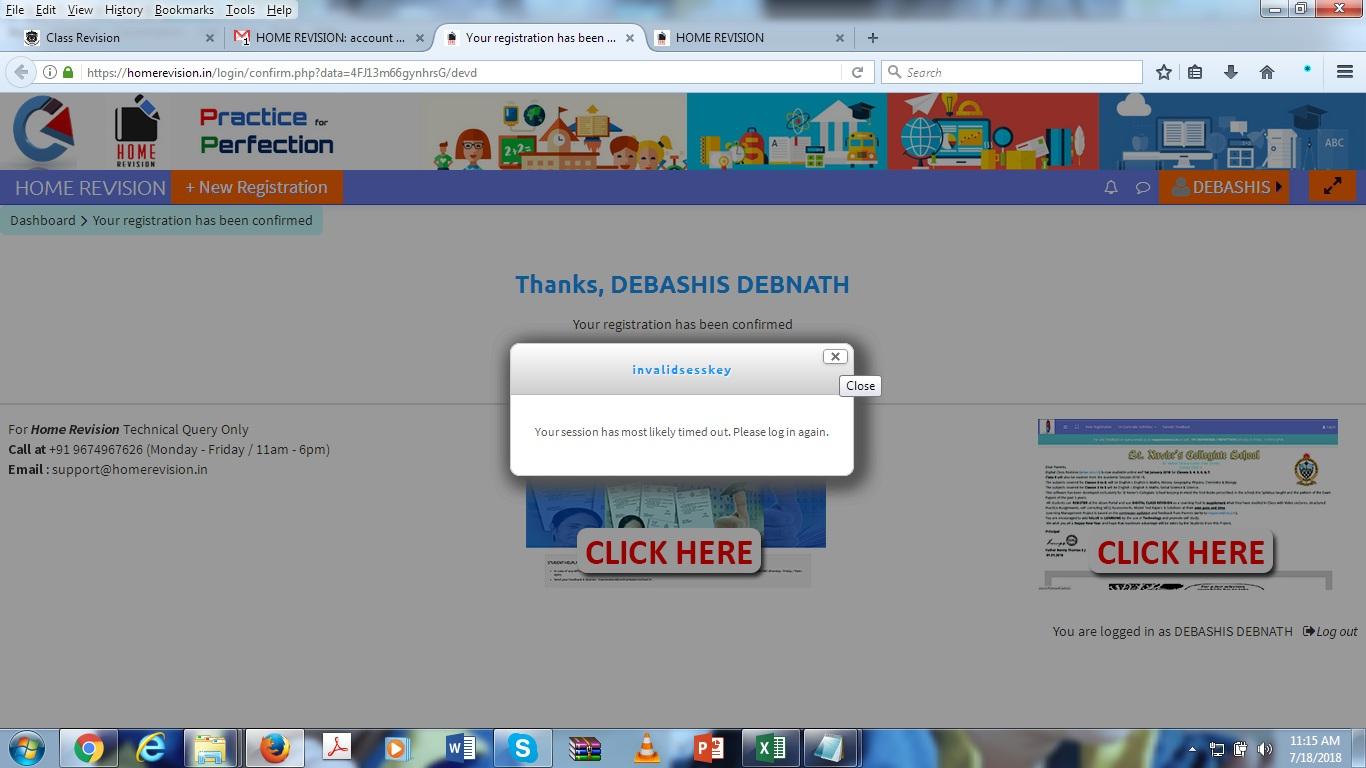Viewport: 1366px width, 768px height.
Task: Show hidden system tray icons arrow
Action: point(1192,749)
